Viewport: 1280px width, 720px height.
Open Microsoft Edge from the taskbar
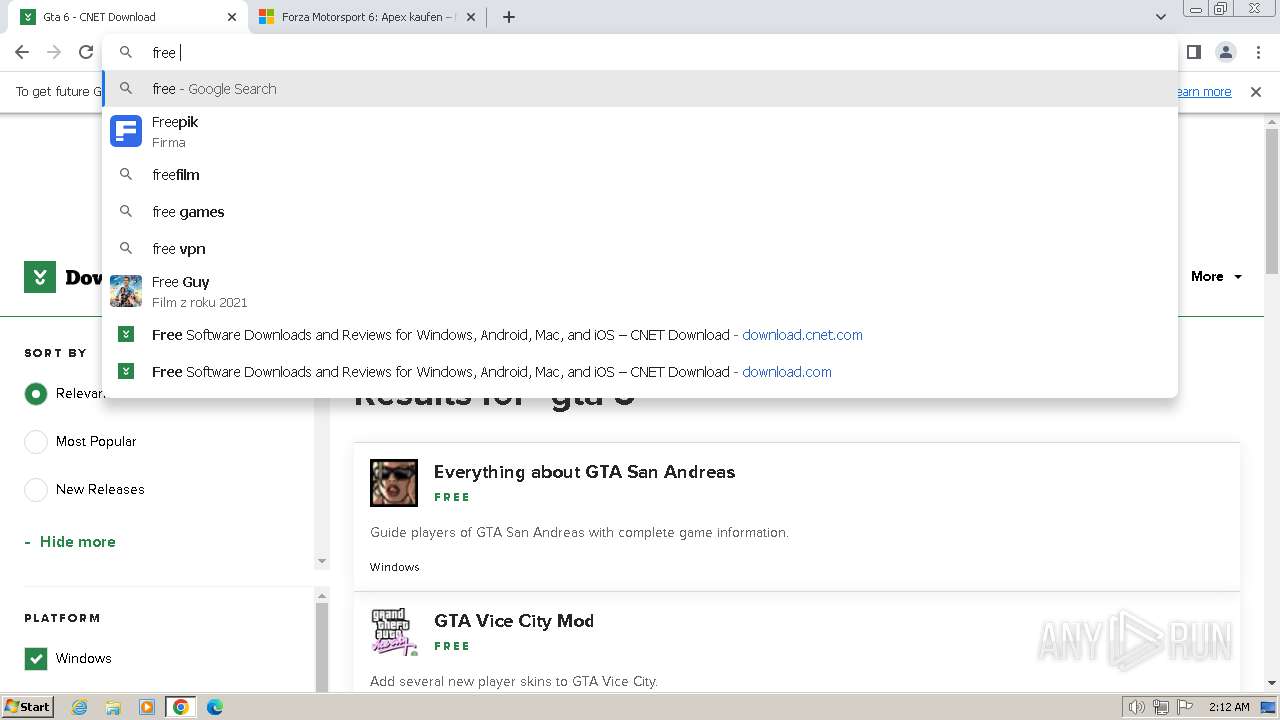(214, 707)
